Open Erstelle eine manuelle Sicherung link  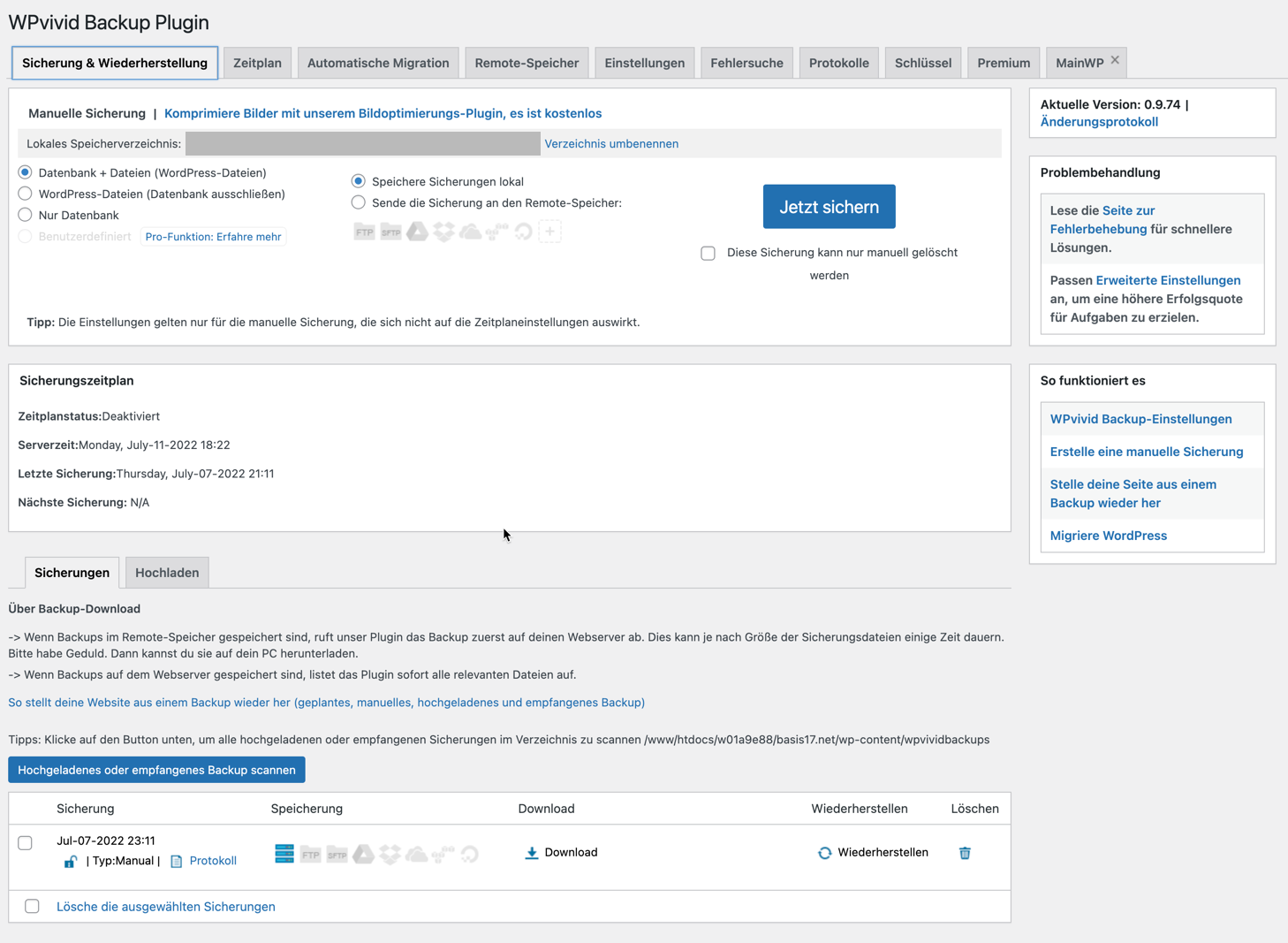tap(1146, 452)
